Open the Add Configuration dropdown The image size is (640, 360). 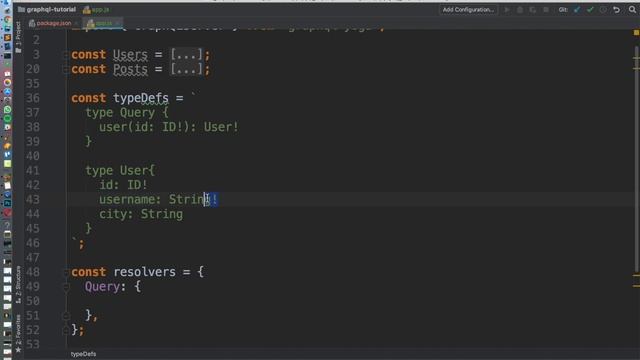(x=468, y=9)
